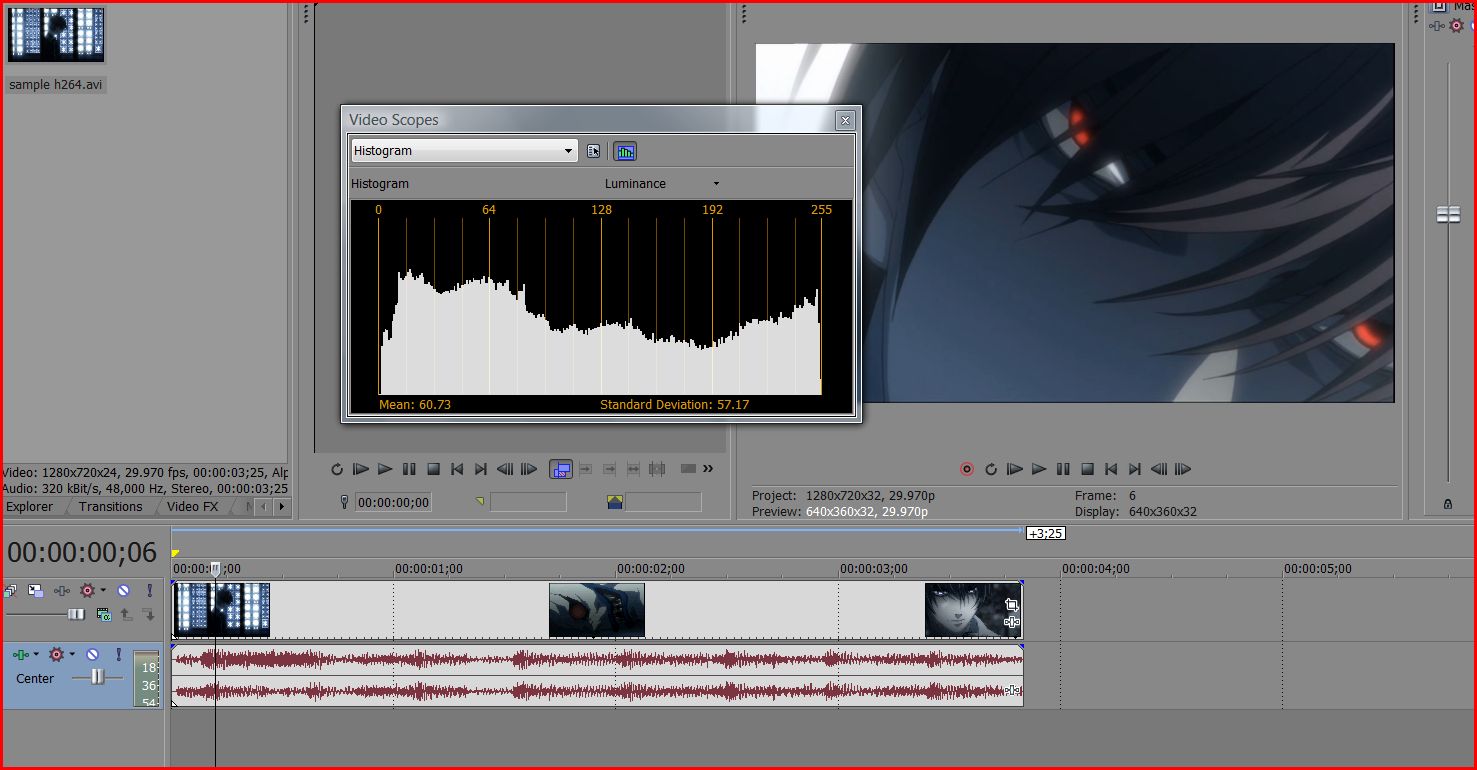Solo the audio track
The width and height of the screenshot is (1477, 770).
118,654
